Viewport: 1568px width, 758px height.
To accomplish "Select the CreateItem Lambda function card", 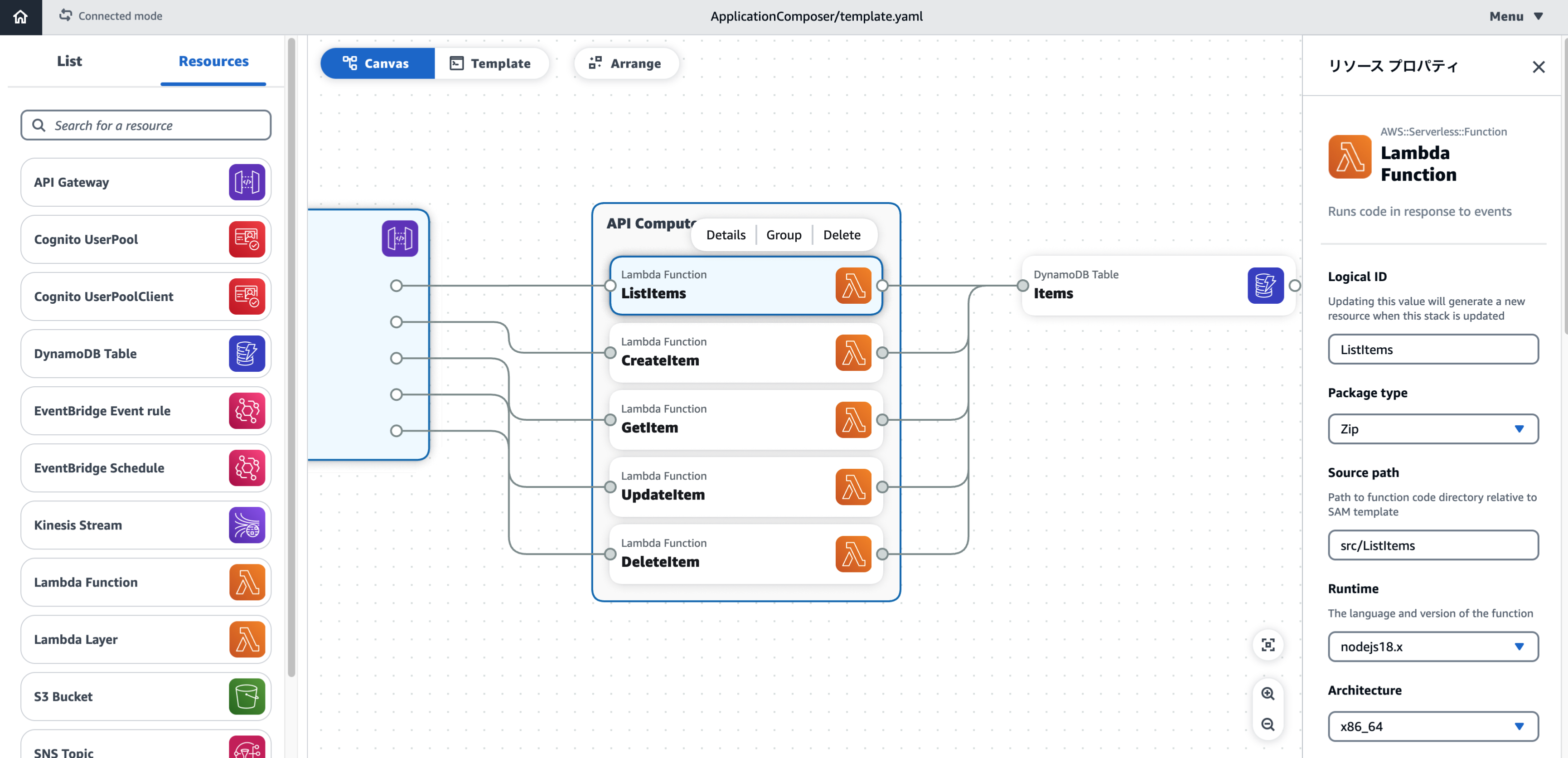I will point(746,353).
